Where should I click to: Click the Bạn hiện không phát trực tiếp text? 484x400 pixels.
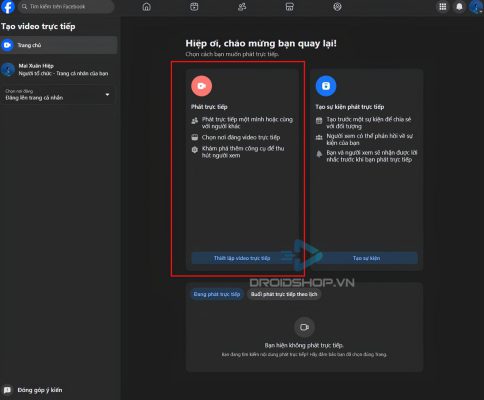point(304,345)
